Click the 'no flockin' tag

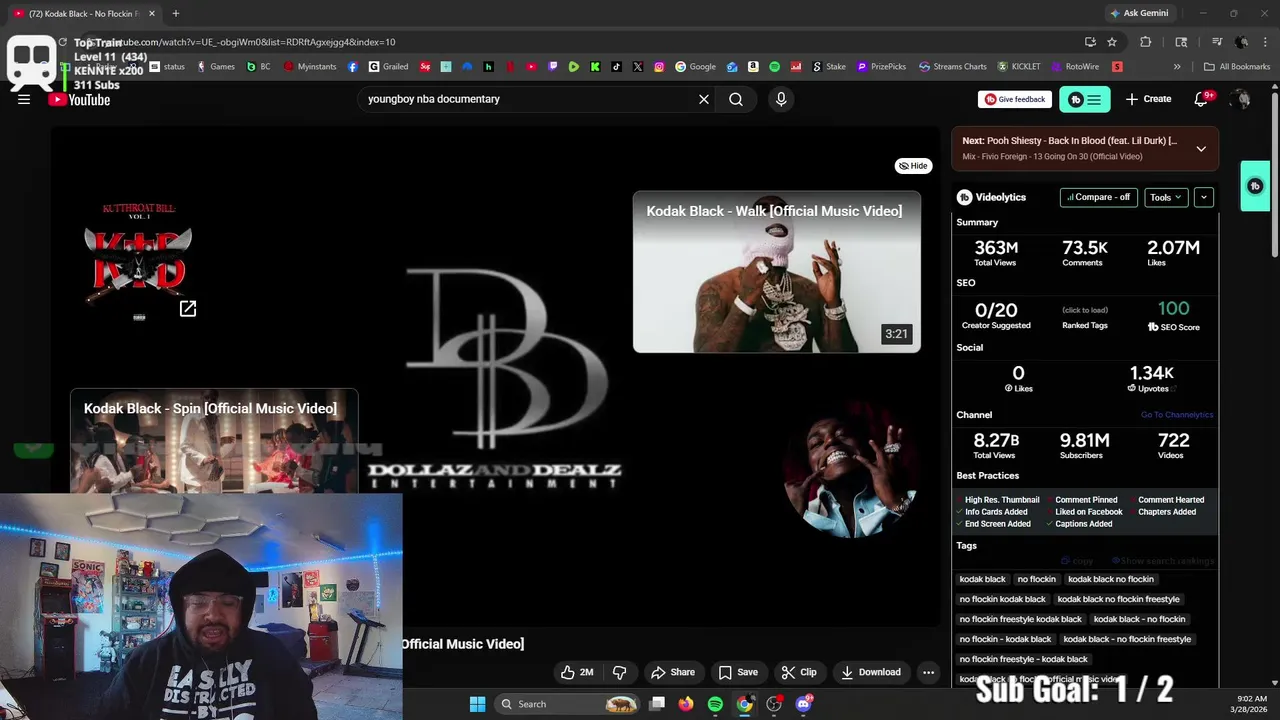point(1036,579)
